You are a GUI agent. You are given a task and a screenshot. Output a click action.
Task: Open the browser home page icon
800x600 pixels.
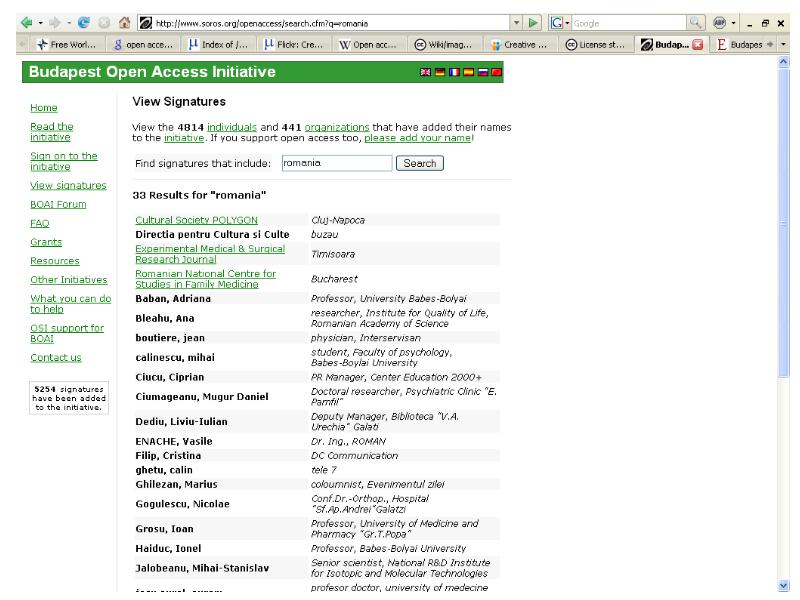point(124,23)
